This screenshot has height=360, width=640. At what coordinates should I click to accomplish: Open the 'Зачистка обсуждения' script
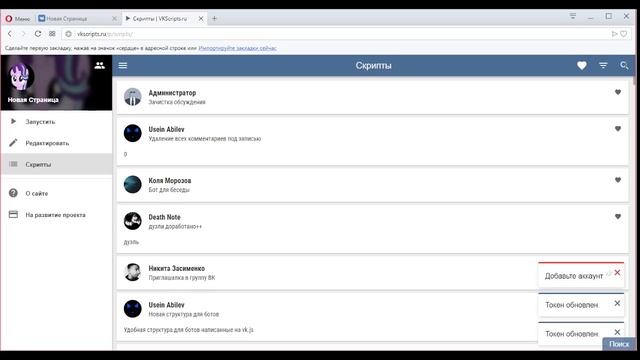tap(177, 102)
